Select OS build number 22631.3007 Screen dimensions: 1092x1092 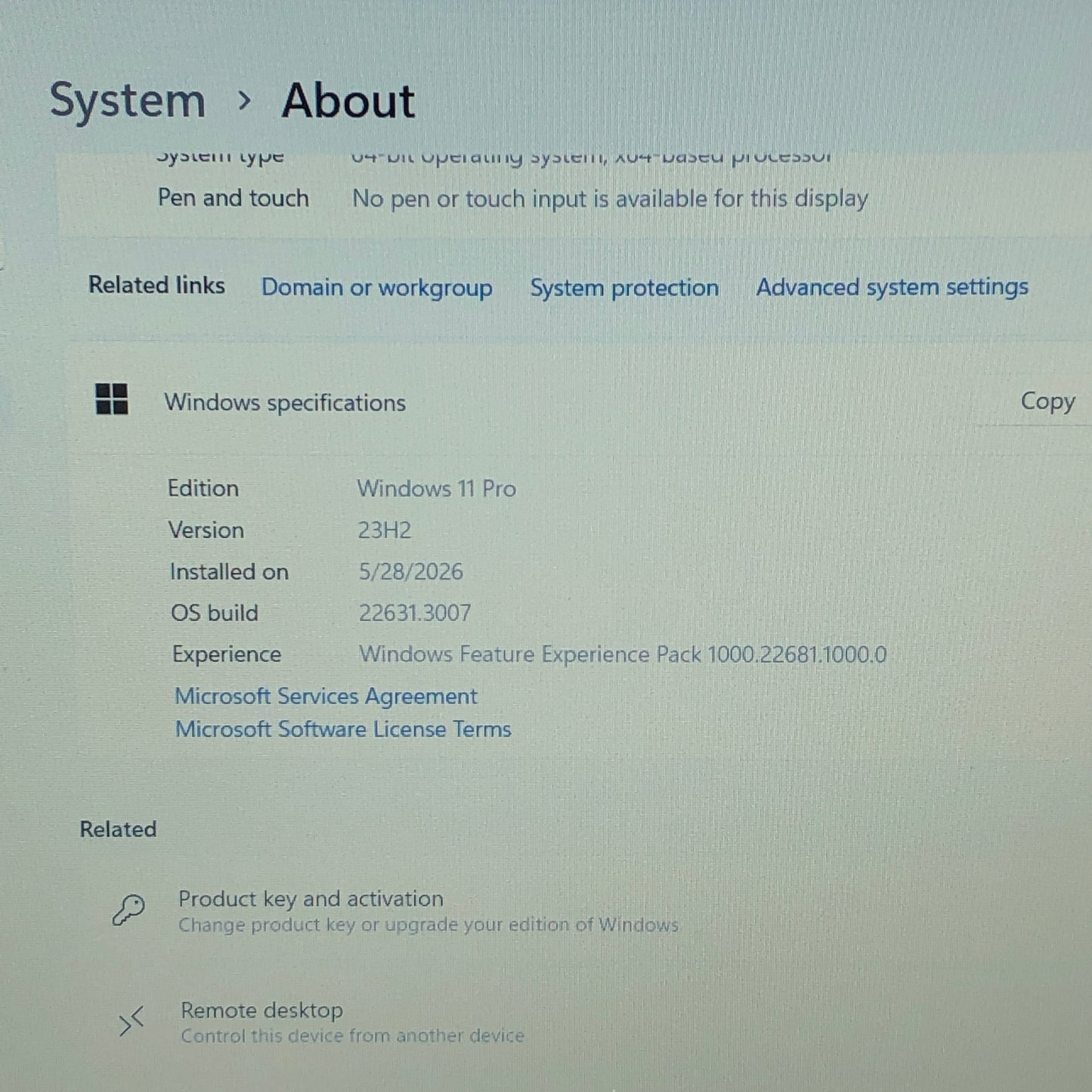[415, 613]
